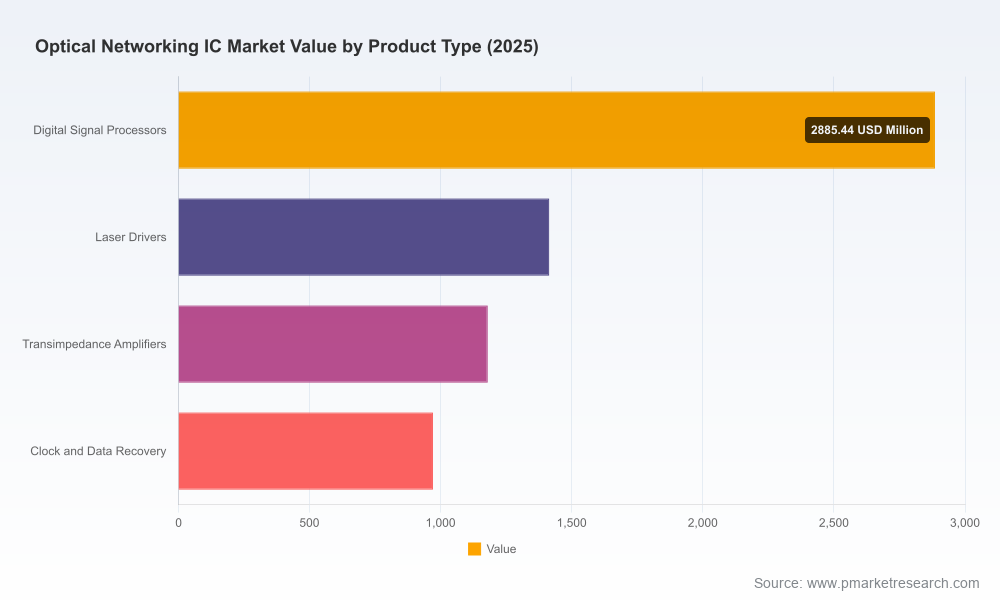Select the purple Laser Drivers bar
1000x600 pixels.
click(x=364, y=237)
